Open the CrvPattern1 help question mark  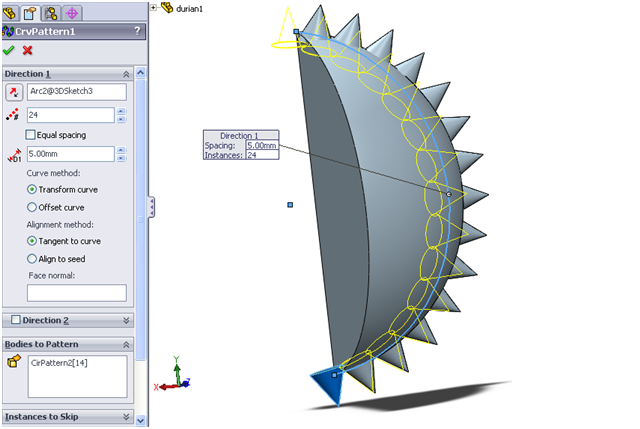pos(138,31)
